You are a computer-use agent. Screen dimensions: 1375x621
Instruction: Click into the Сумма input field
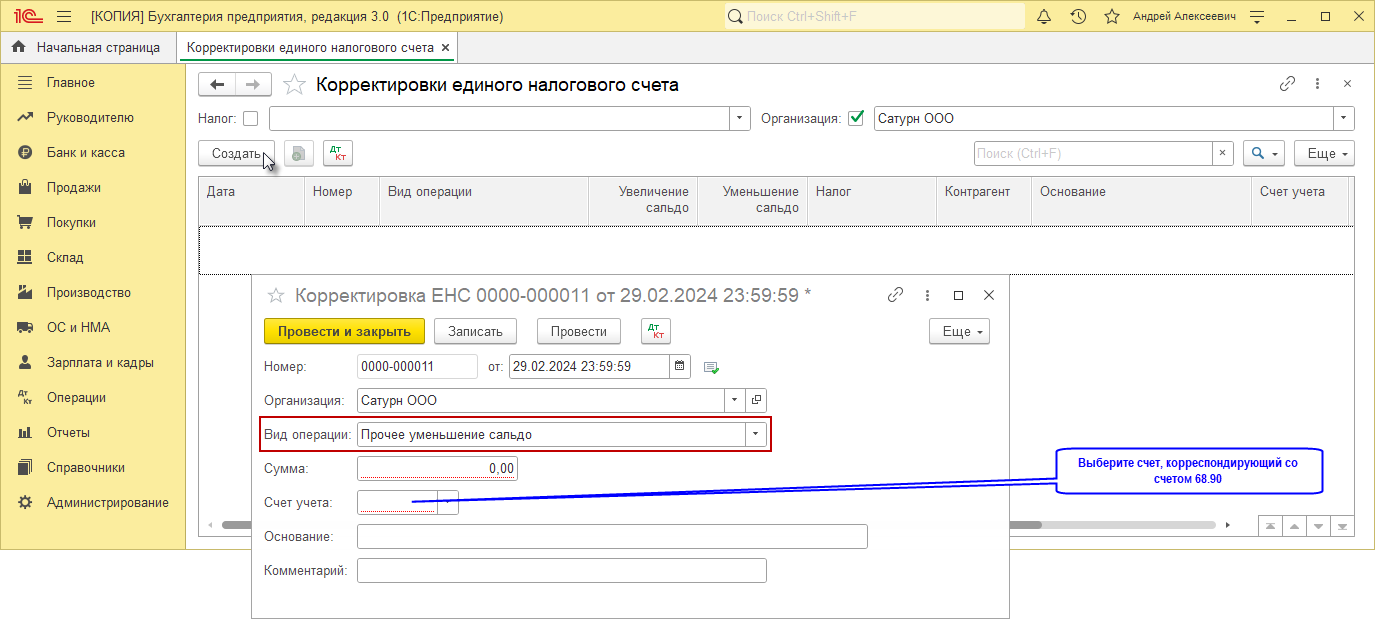pos(437,468)
